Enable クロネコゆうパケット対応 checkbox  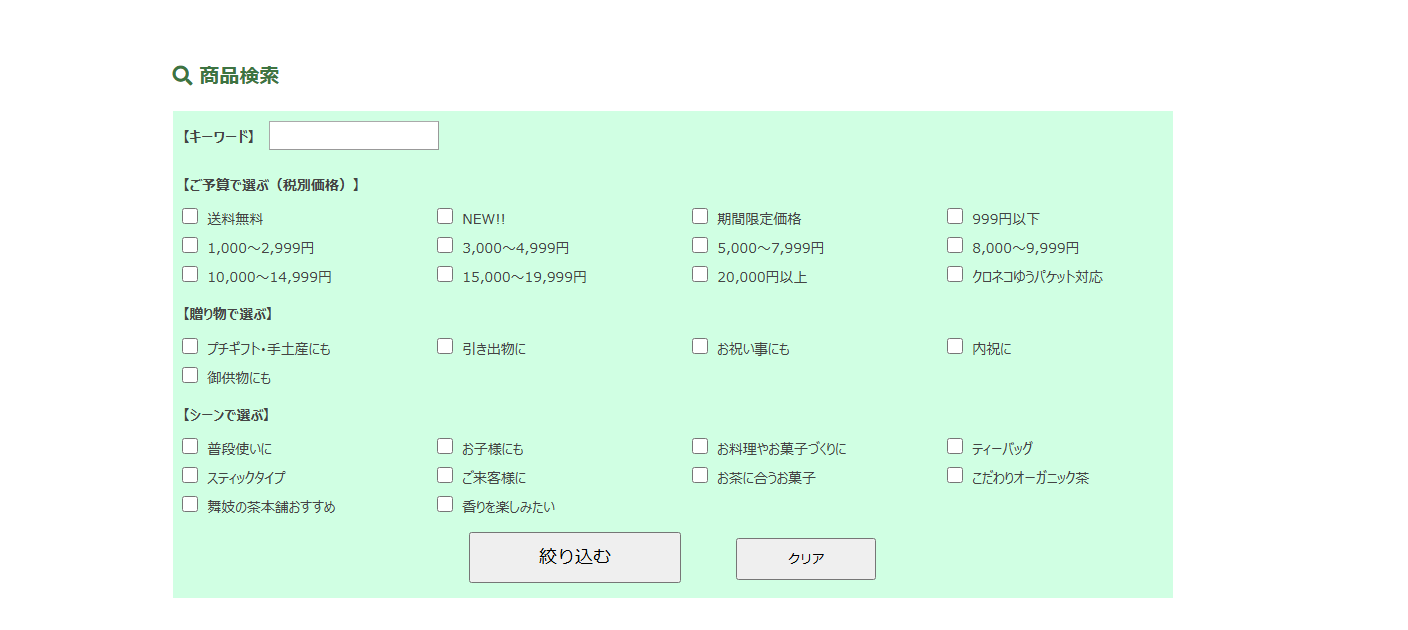click(955, 274)
